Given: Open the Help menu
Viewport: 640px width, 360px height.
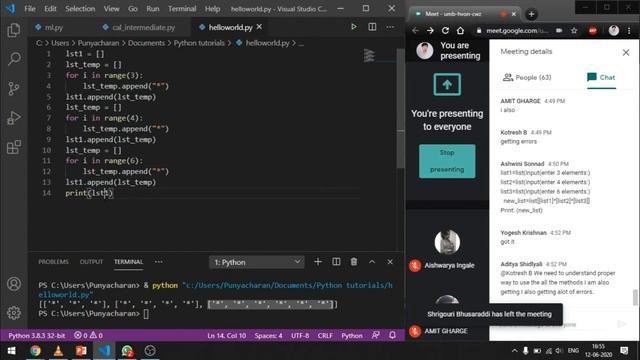Looking at the screenshot, I should pos(212,9).
